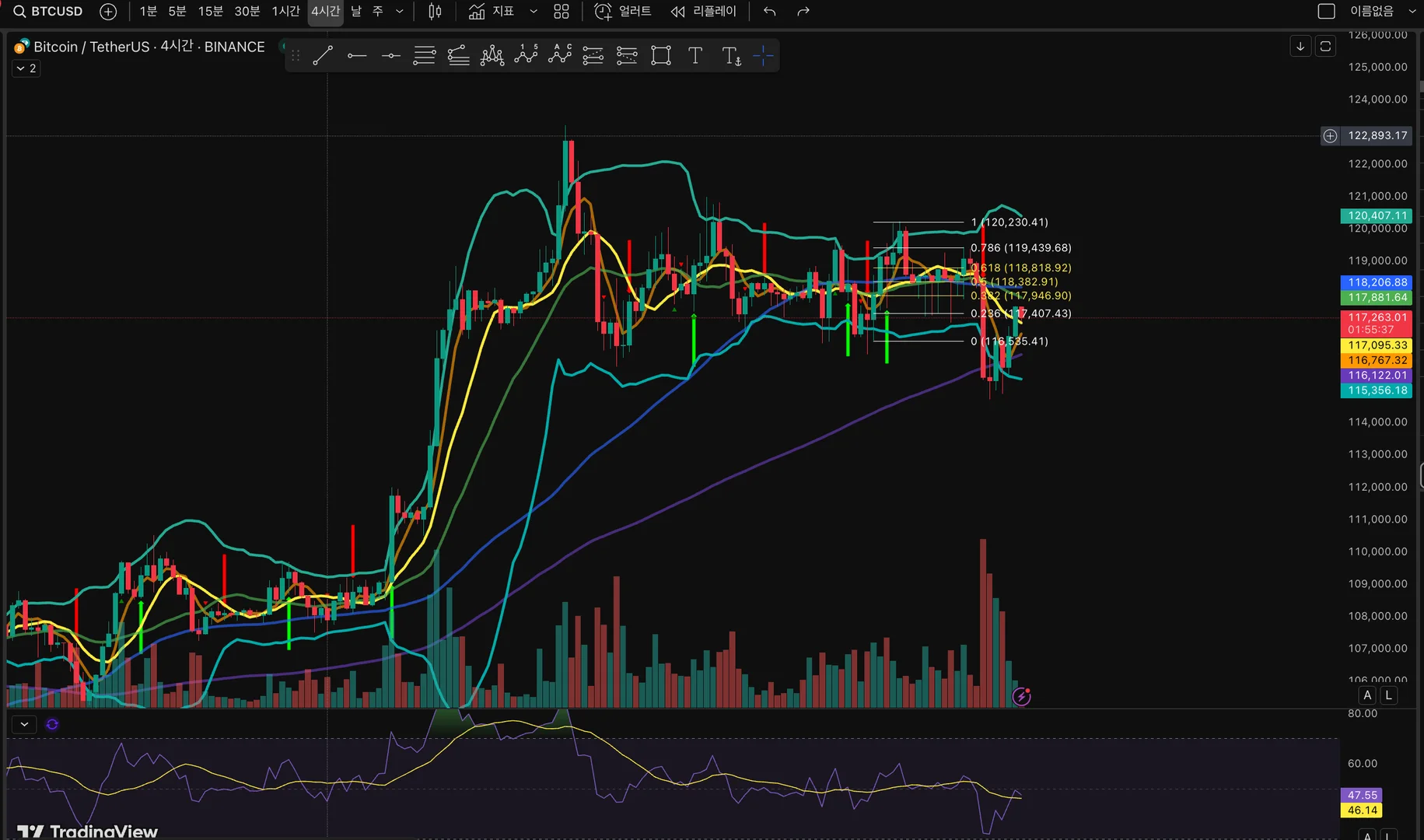Image resolution: width=1424 pixels, height=840 pixels.
Task: Select the Trend-Based Fib Extension tool
Action: (x=458, y=55)
